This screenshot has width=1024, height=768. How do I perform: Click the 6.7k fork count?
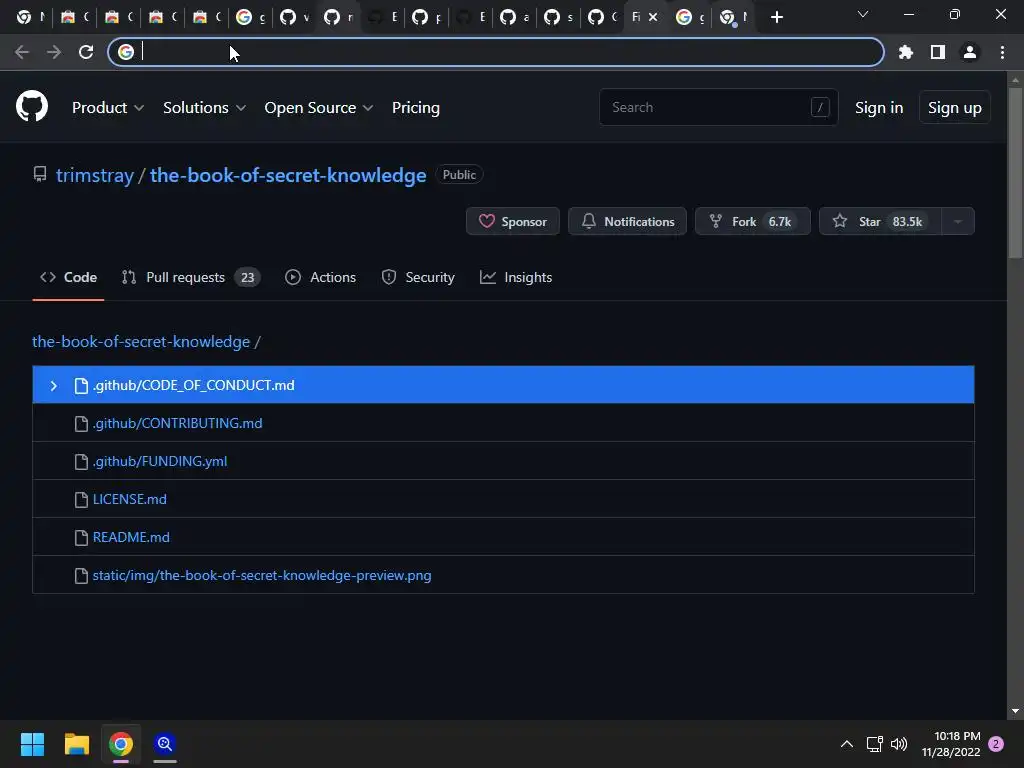[x=780, y=221]
